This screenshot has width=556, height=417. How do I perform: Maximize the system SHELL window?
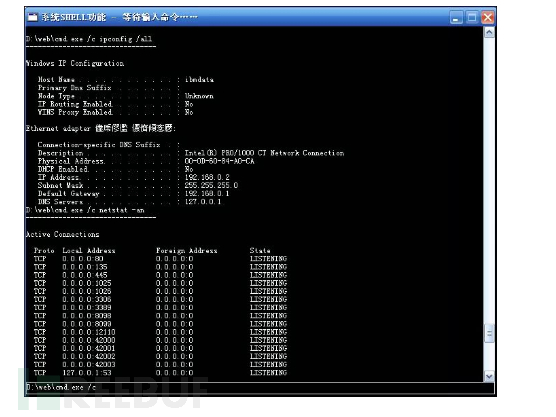(472, 17)
